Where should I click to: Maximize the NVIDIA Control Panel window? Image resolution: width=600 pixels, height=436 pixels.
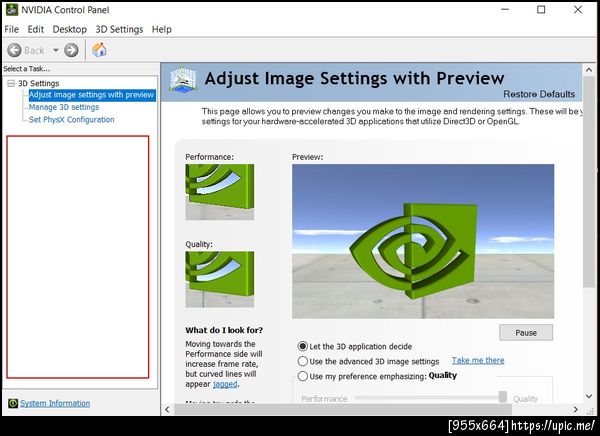[541, 10]
